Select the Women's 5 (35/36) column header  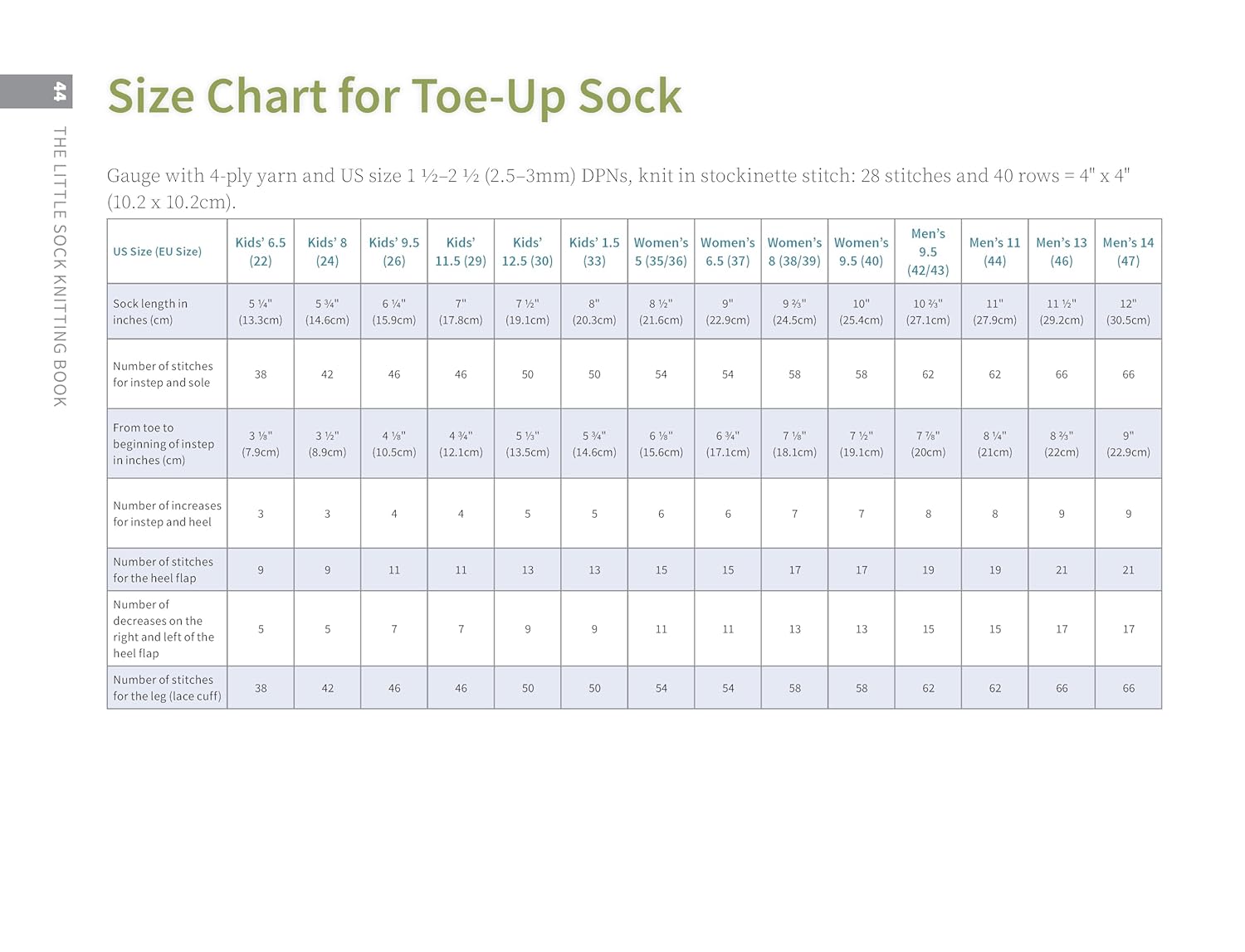tap(661, 251)
